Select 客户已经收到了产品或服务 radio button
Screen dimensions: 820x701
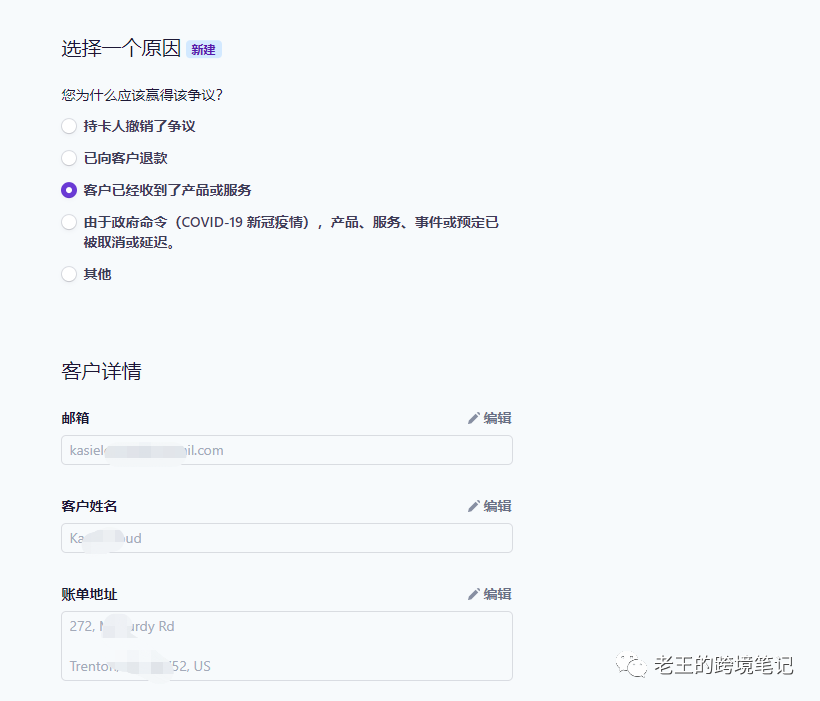69,190
